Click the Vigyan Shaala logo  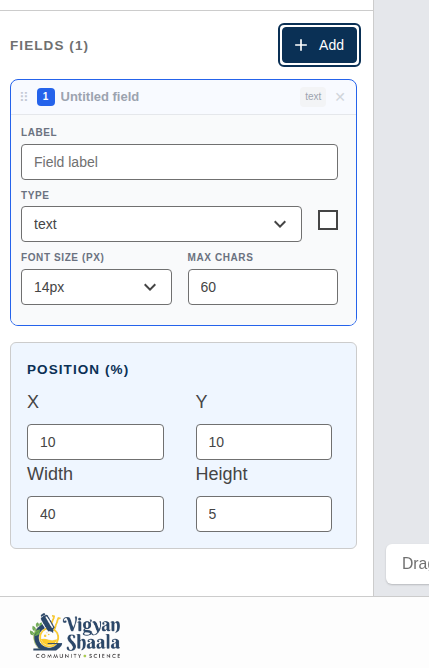pyautogui.click(x=76, y=636)
